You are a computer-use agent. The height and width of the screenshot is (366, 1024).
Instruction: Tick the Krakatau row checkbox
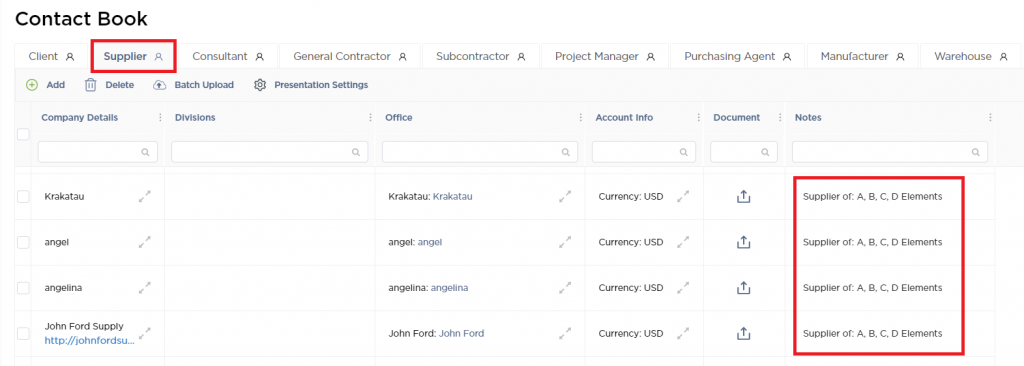(x=23, y=197)
